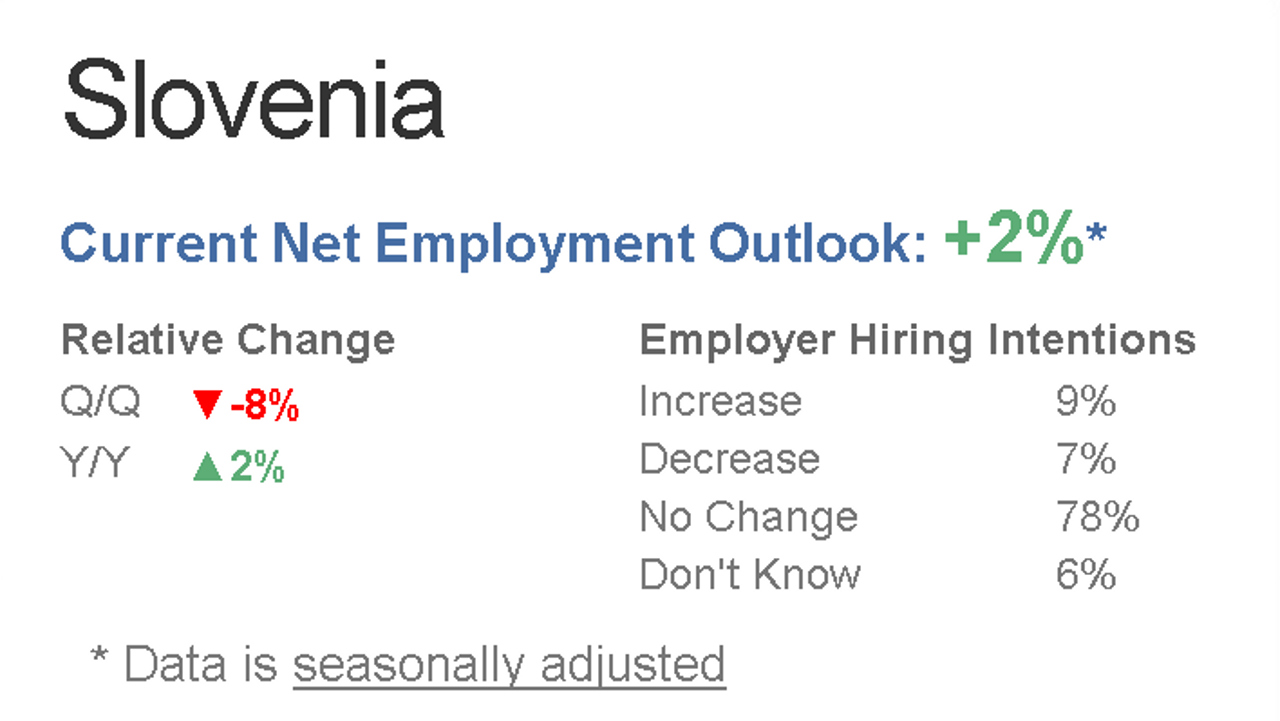Select the 9% Increase value

pos(1086,402)
